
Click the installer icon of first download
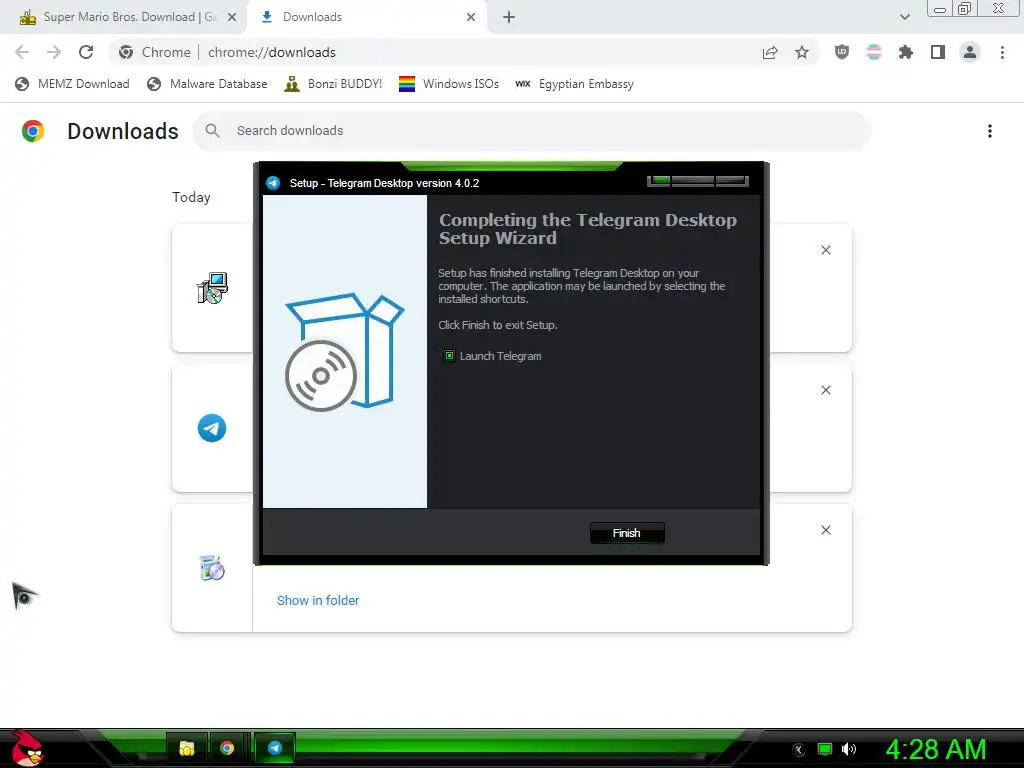point(212,288)
